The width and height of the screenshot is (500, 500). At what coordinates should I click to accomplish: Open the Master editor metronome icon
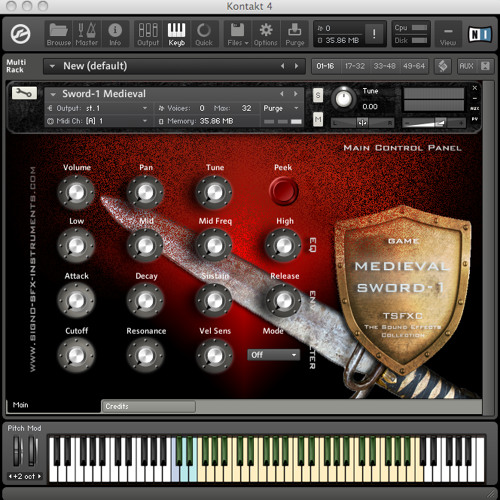pyautogui.click(x=87, y=34)
